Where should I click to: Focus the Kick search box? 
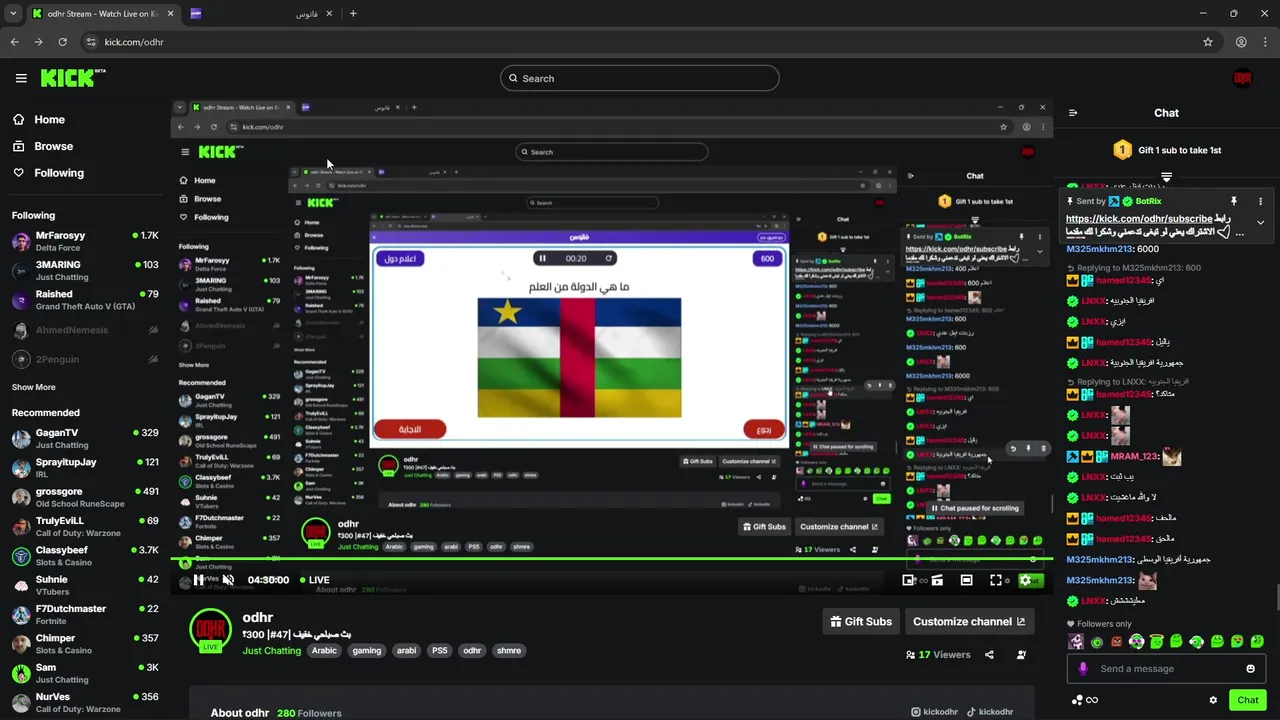tap(640, 78)
